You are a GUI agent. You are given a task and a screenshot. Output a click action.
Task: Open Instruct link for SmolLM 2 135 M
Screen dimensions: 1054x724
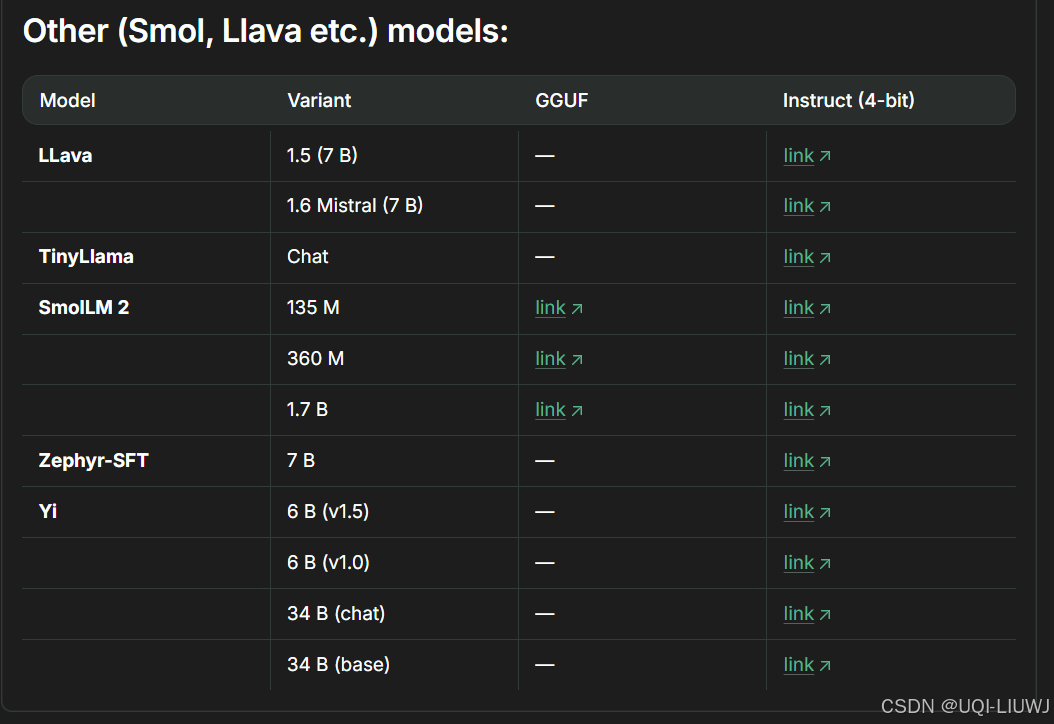[807, 309]
